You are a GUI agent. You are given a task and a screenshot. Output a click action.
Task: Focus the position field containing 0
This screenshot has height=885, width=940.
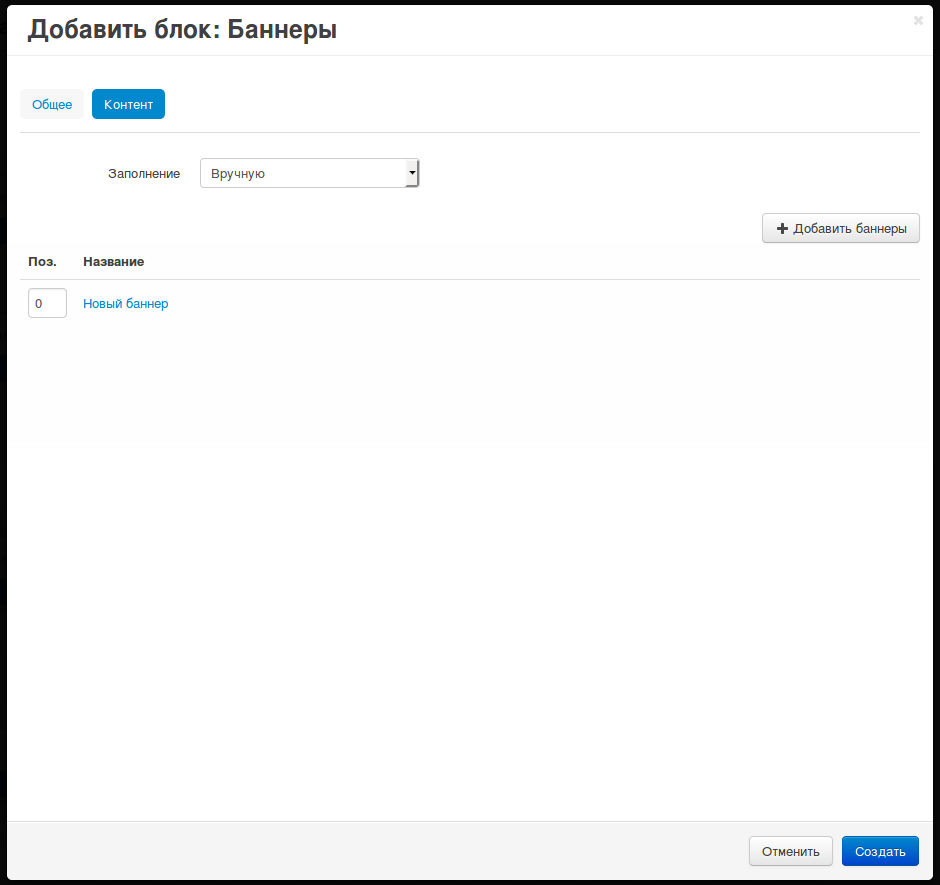[x=47, y=303]
